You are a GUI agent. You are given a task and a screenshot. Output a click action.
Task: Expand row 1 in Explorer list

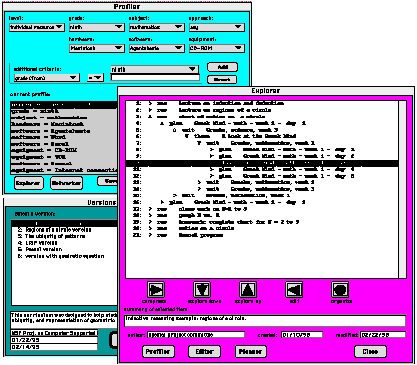150,103
